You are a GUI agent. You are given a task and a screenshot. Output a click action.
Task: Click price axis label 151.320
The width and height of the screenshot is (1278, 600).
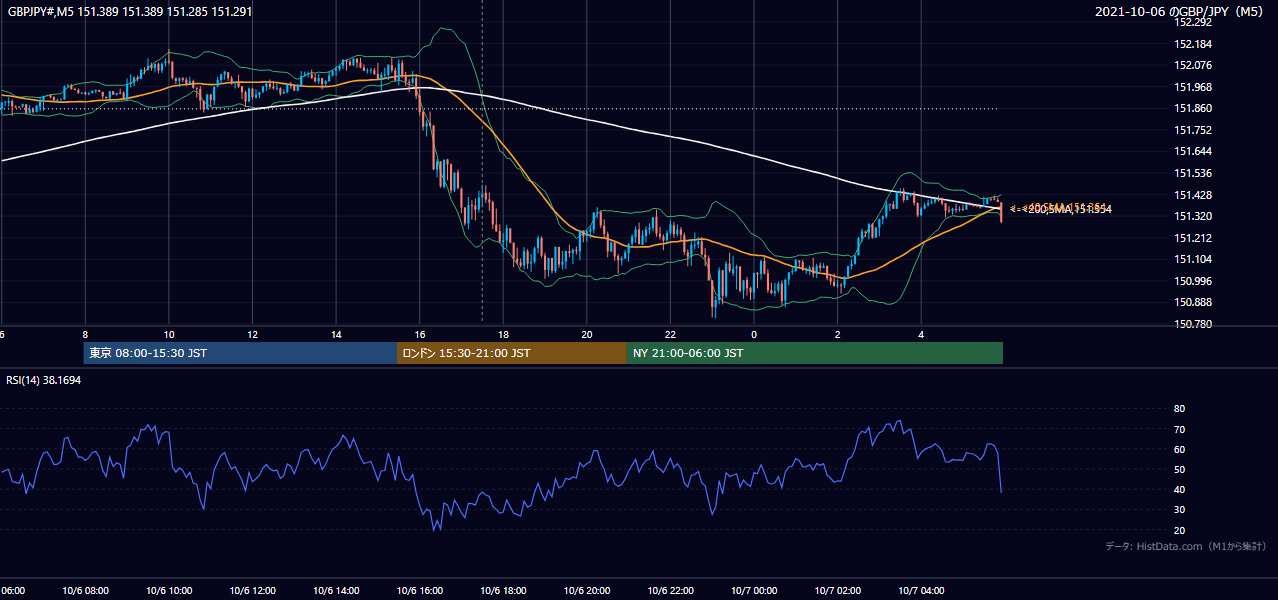(1193, 216)
